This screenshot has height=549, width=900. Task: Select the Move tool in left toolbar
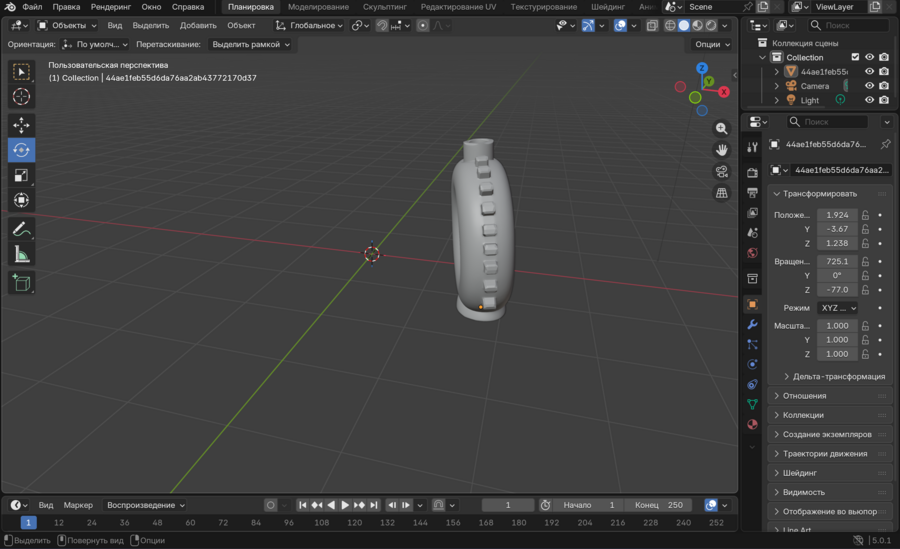(x=21, y=125)
